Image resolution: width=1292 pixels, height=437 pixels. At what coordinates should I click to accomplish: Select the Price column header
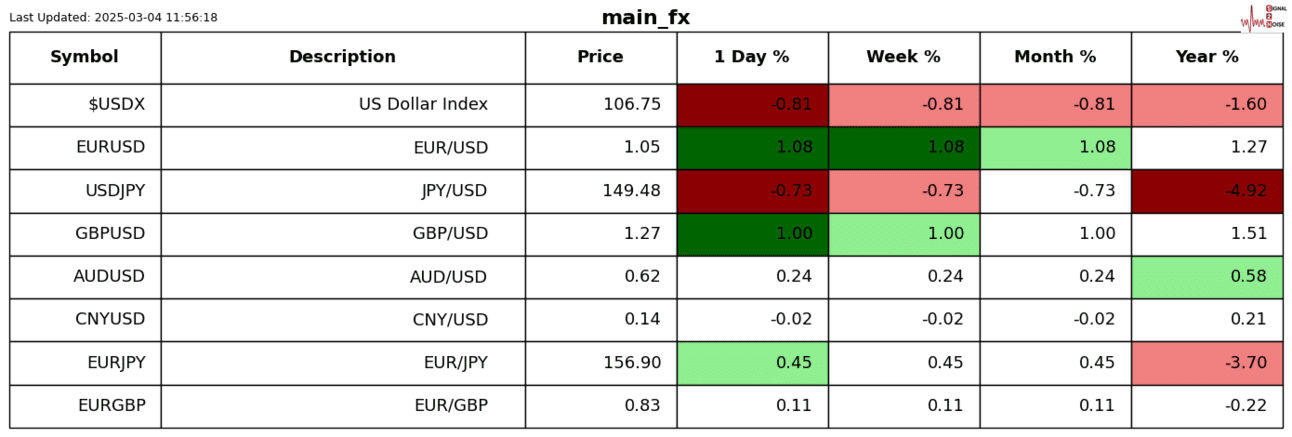600,57
